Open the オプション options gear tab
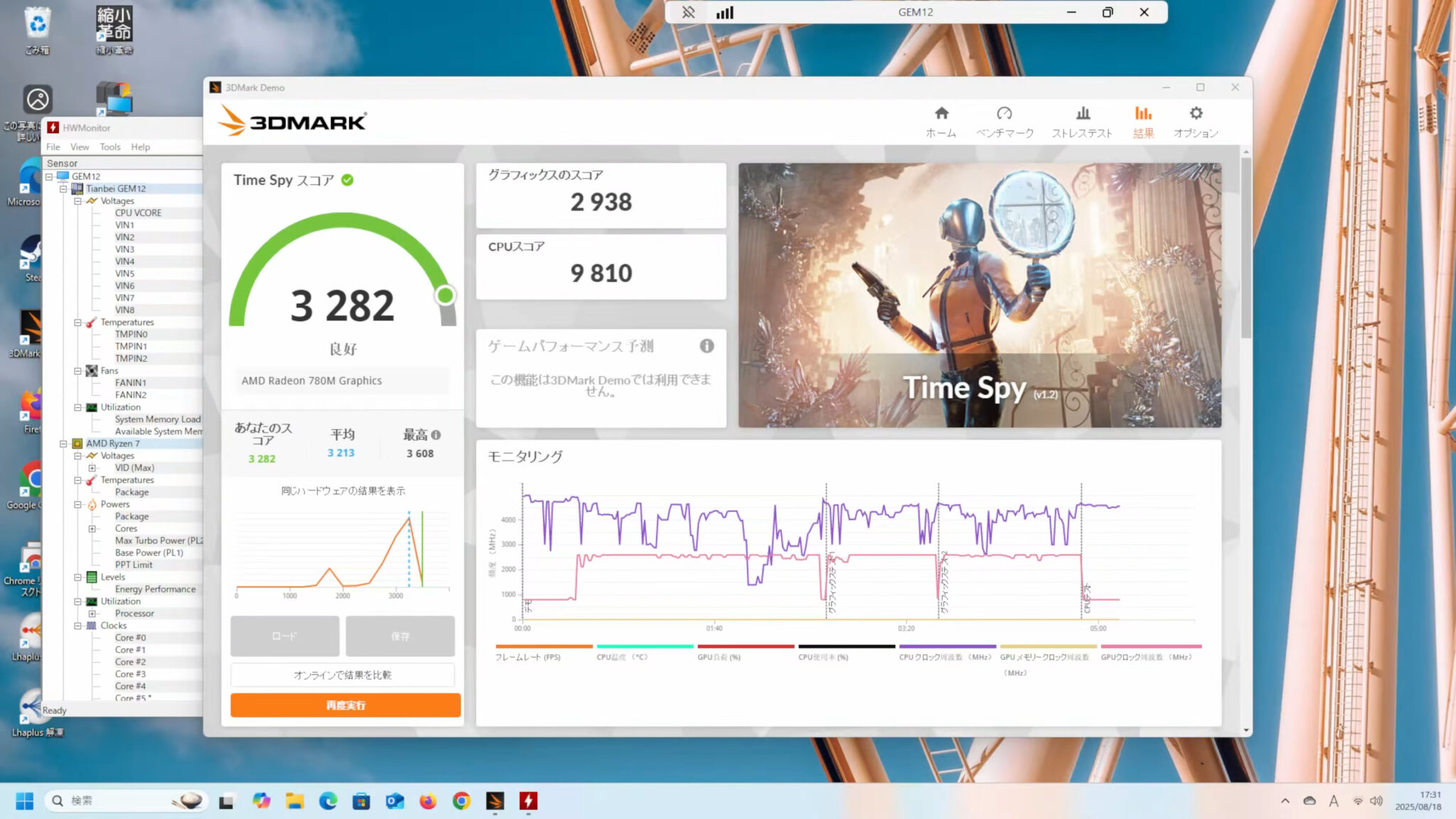Viewport: 1456px width, 819px height. (x=1196, y=122)
